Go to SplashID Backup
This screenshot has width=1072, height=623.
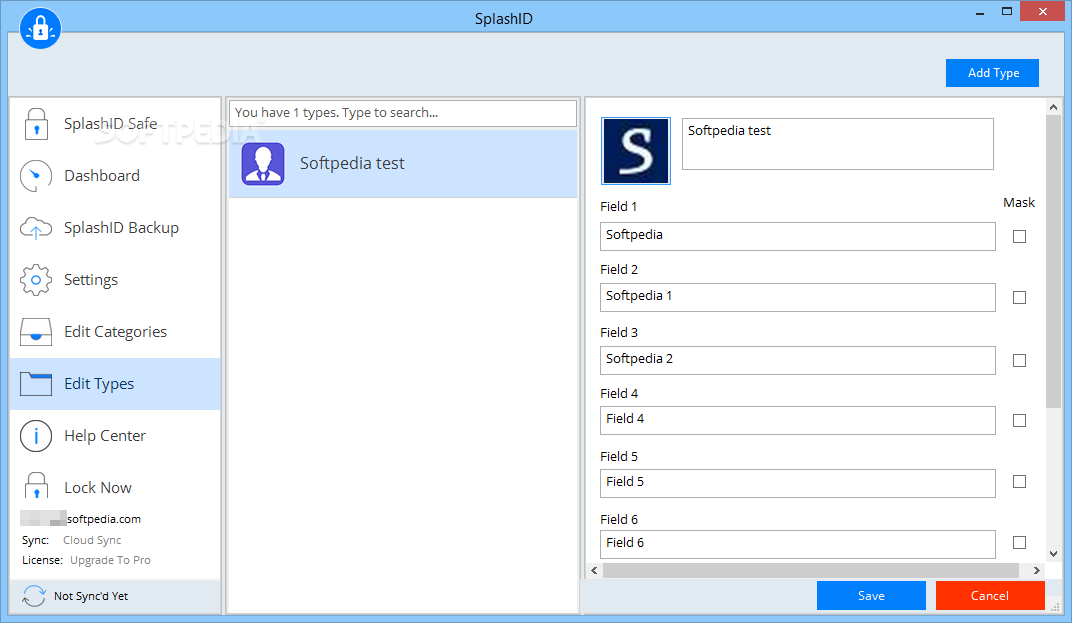click(122, 228)
